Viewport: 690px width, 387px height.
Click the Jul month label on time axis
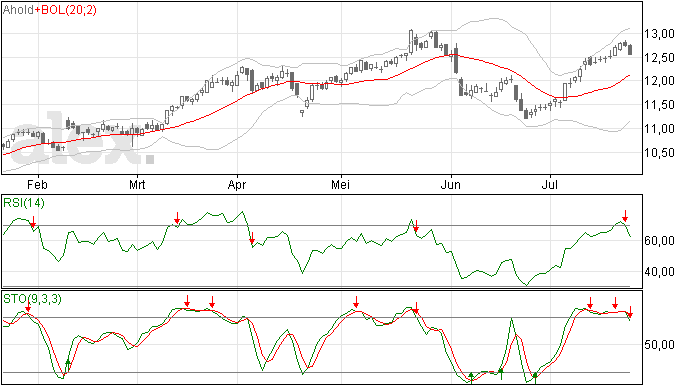click(x=550, y=184)
